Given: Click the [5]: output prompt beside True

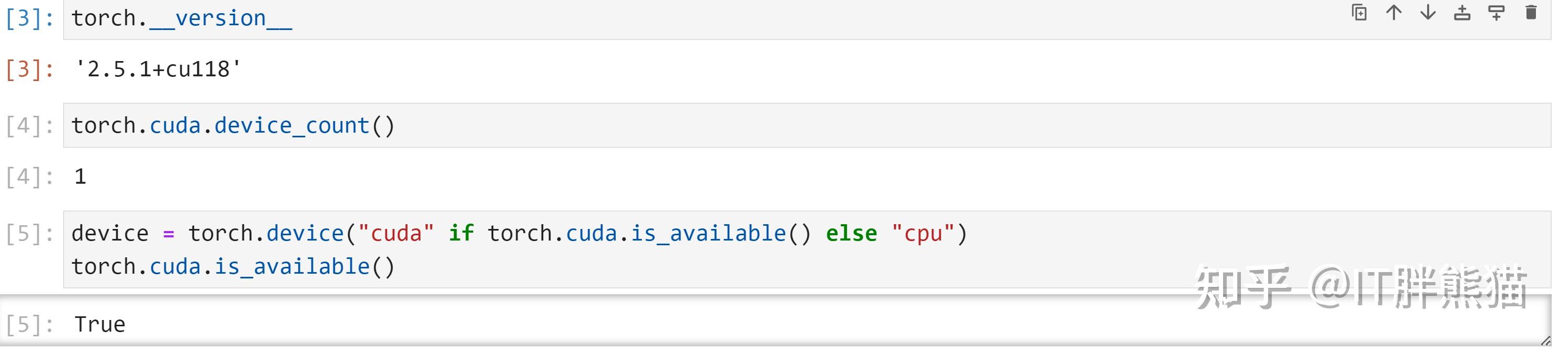Looking at the screenshot, I should coord(29,325).
